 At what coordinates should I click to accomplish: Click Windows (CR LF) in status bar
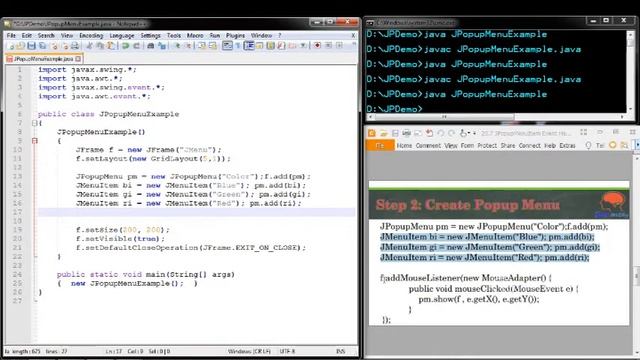pos(249,351)
